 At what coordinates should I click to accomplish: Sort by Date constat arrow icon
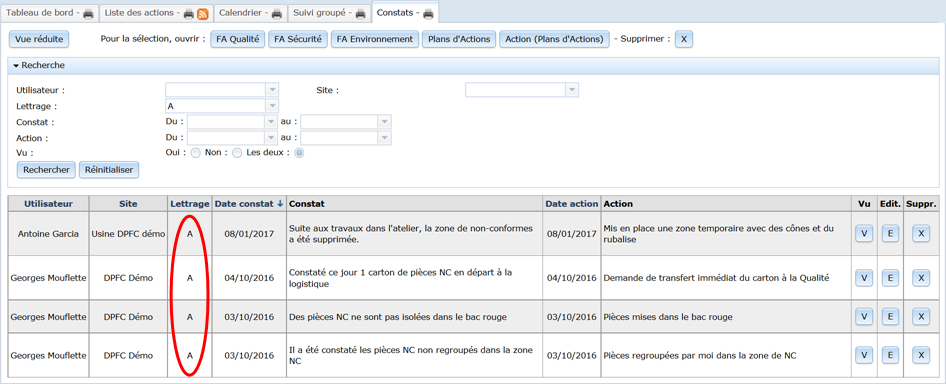pyautogui.click(x=280, y=204)
